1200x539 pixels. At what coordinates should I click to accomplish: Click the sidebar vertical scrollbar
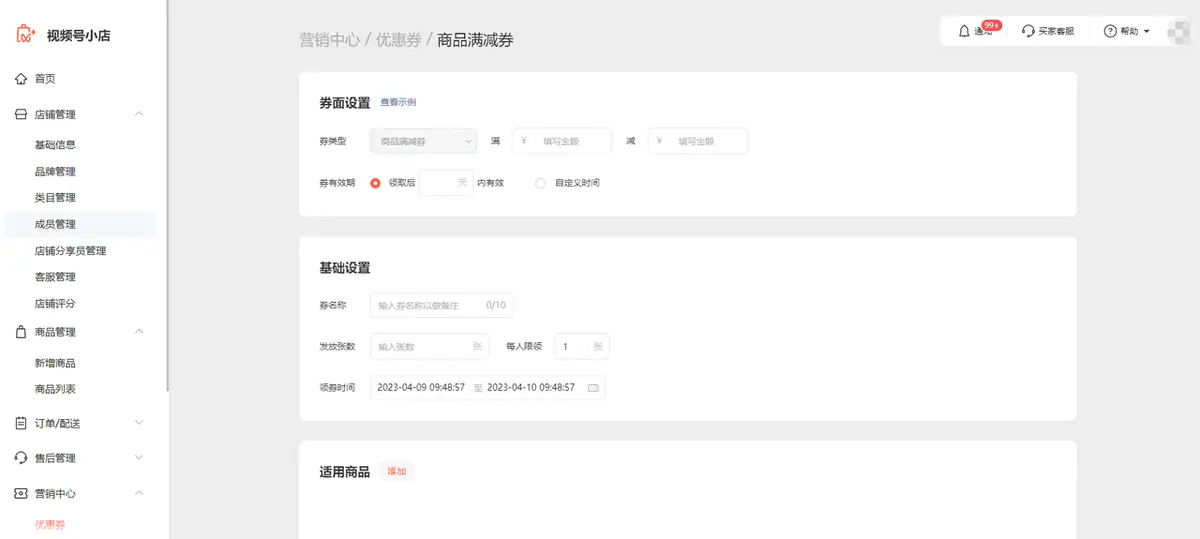(167, 195)
